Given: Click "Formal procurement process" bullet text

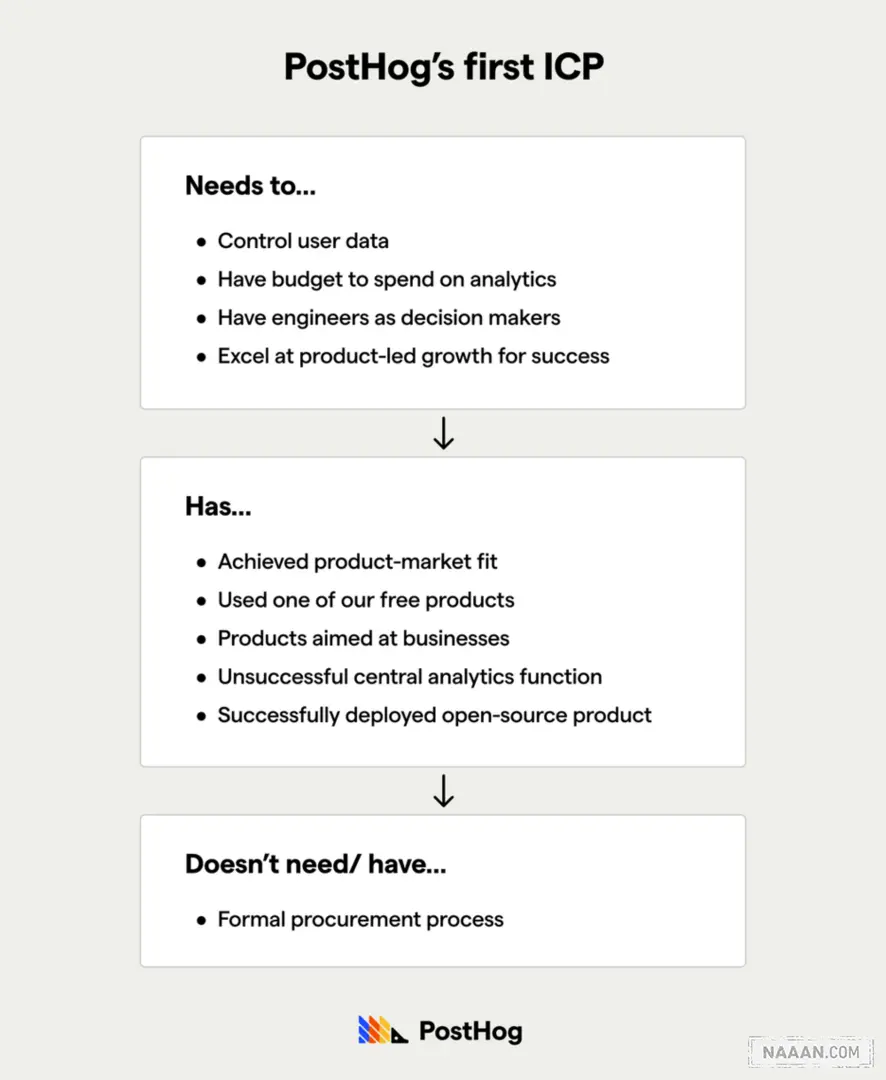Looking at the screenshot, I should [x=360, y=919].
